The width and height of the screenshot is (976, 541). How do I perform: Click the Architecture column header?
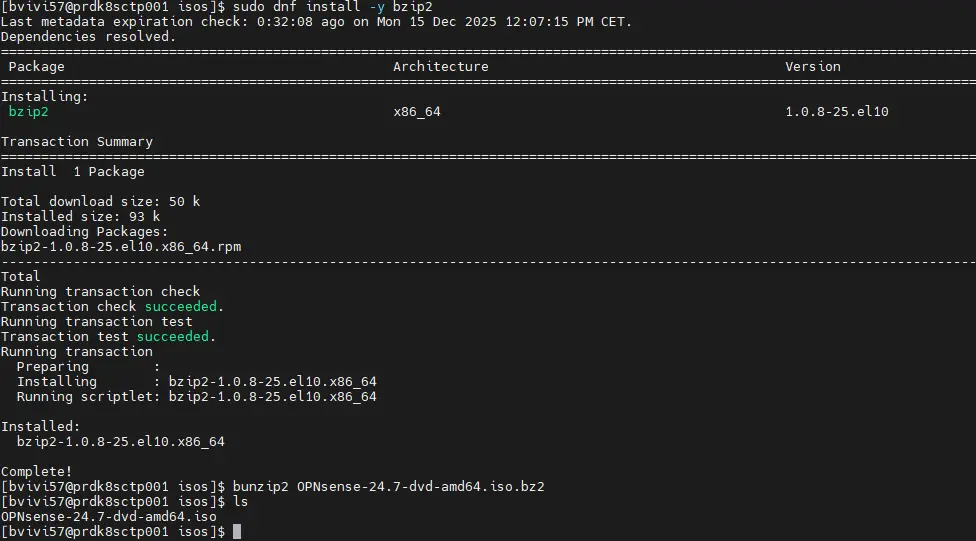click(x=440, y=67)
